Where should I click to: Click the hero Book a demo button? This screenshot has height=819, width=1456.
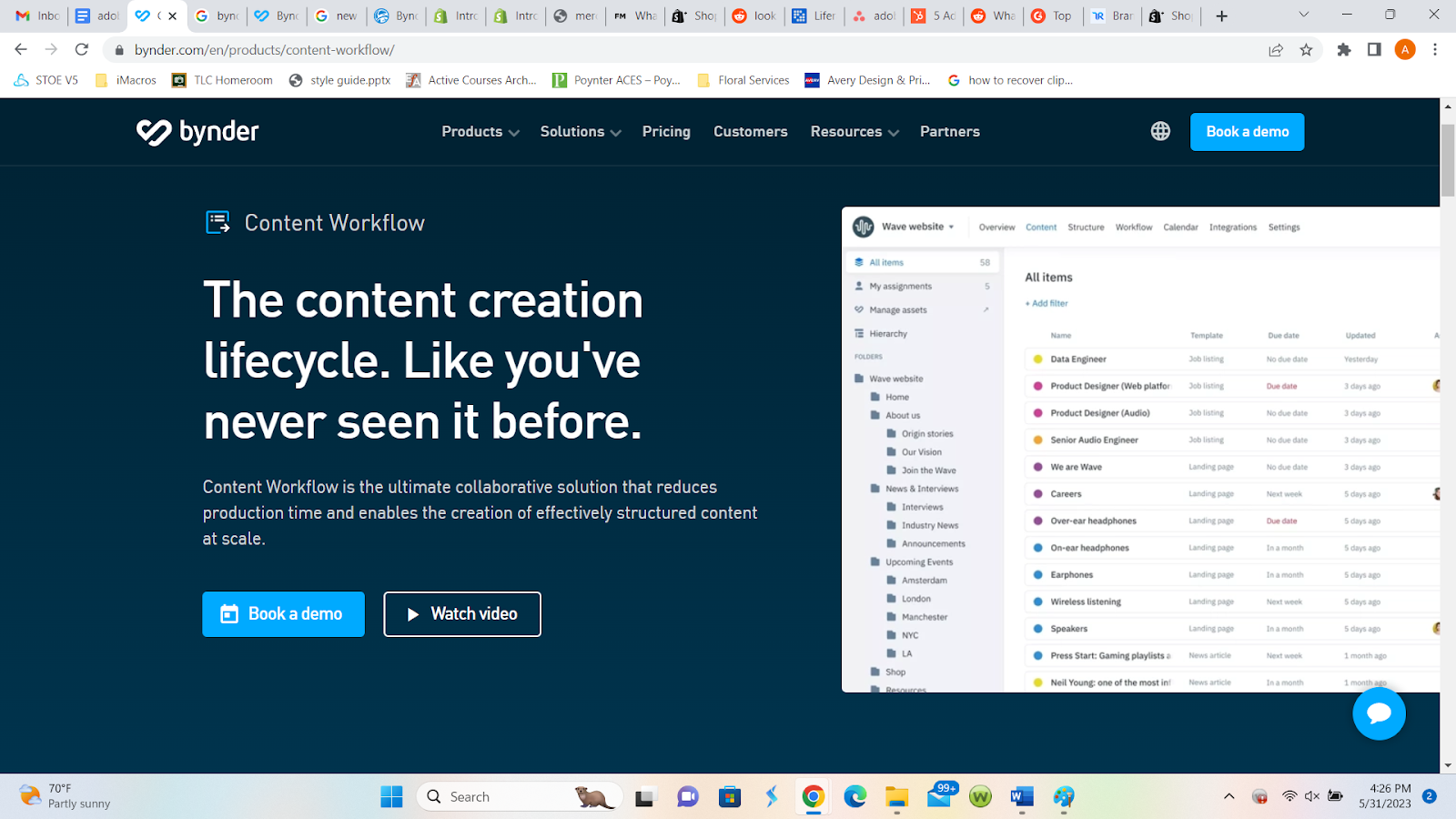283,614
